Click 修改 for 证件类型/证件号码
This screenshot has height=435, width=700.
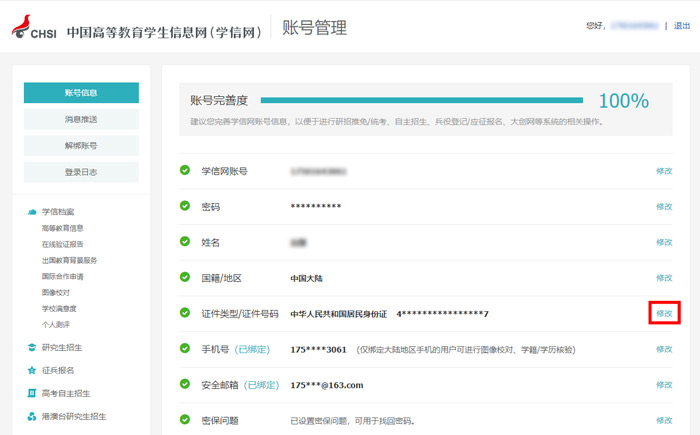tap(664, 314)
